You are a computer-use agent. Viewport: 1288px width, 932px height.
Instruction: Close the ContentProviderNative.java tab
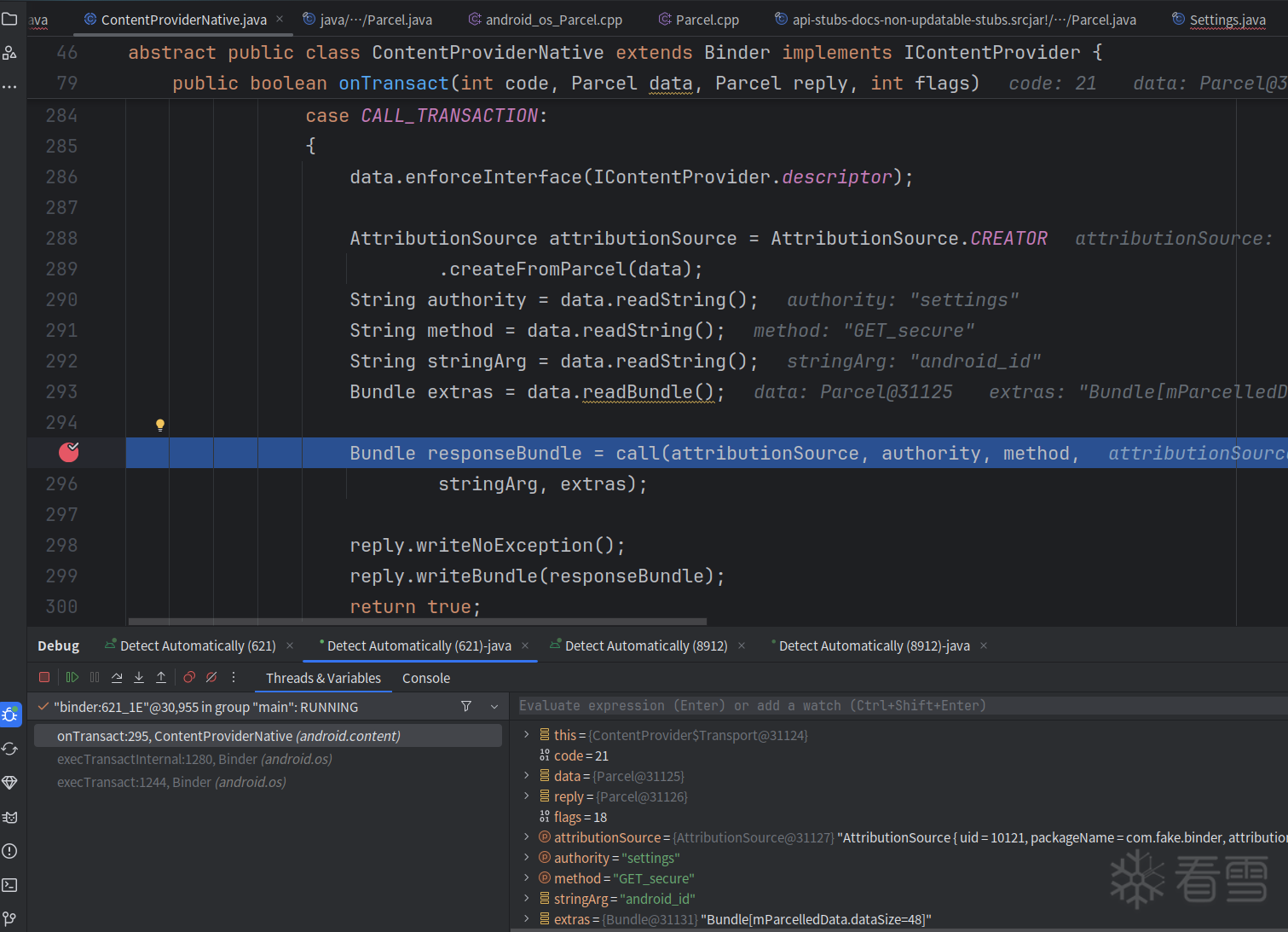(280, 19)
